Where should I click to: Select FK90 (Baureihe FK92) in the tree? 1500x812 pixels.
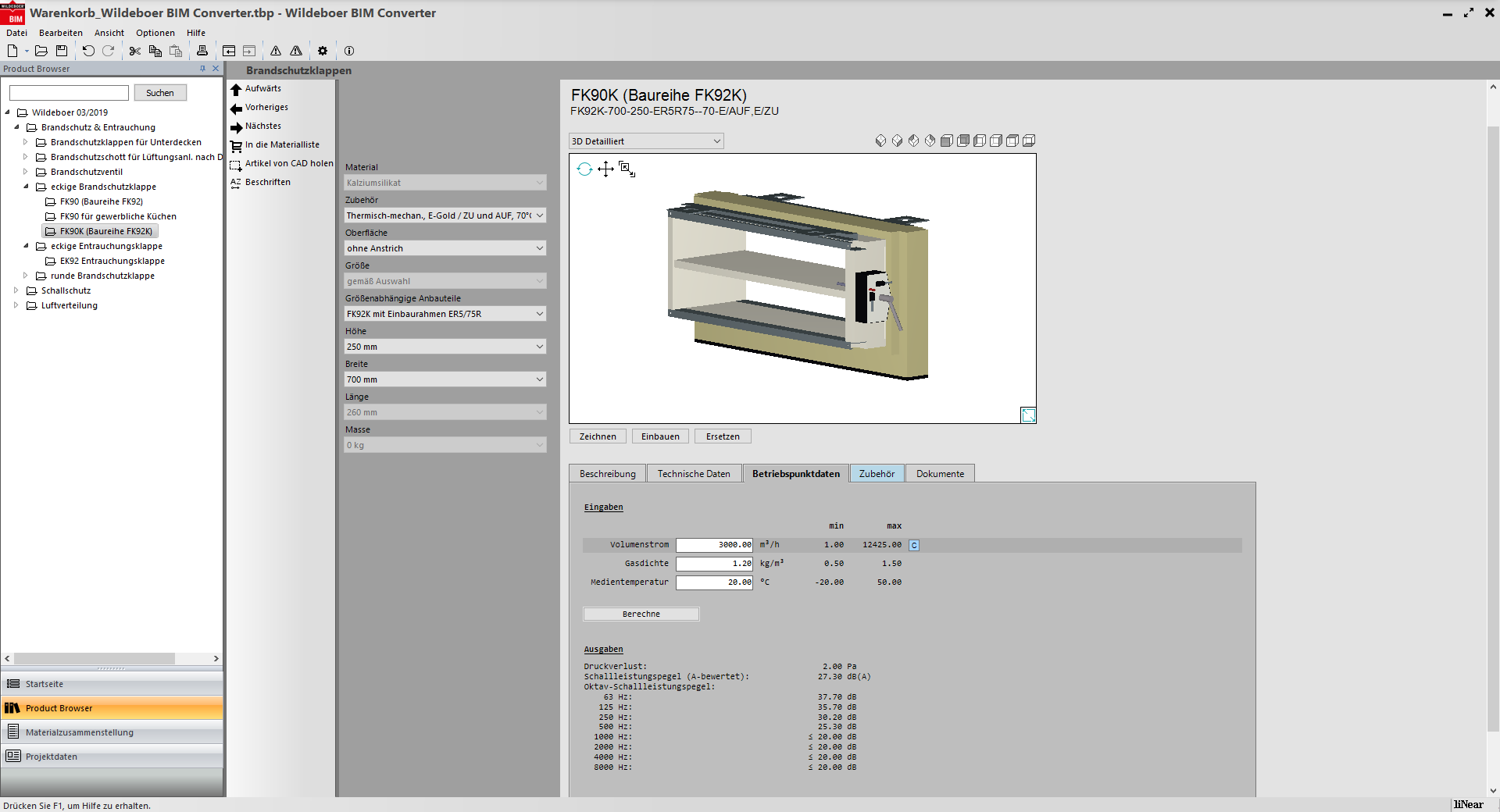pos(102,201)
